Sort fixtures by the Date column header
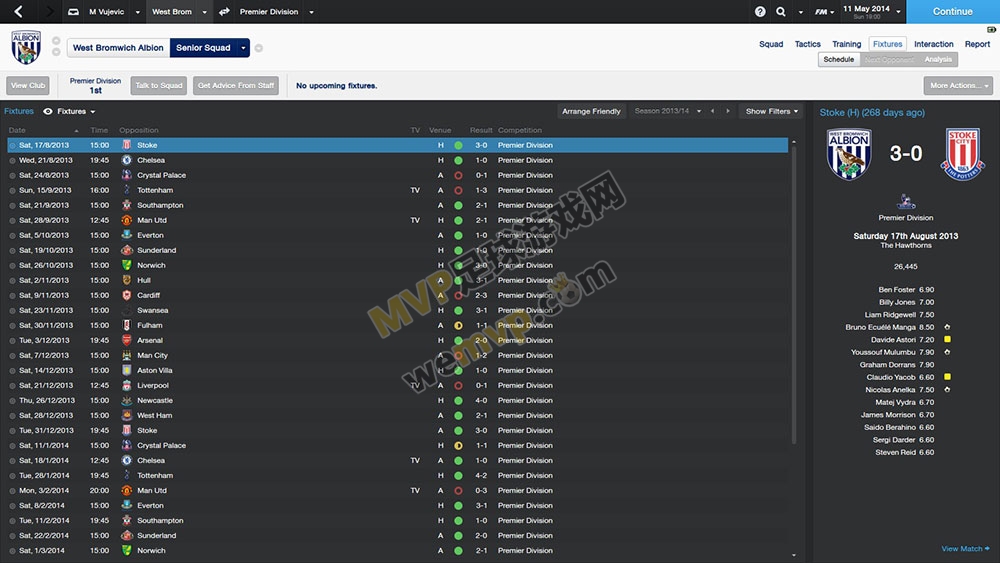The width and height of the screenshot is (1000, 563). [17, 130]
